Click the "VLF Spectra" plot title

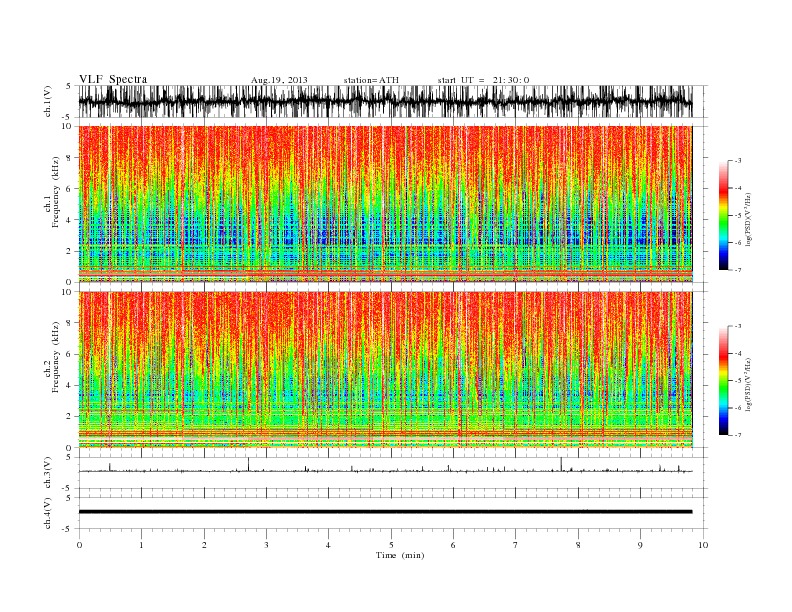(x=113, y=79)
